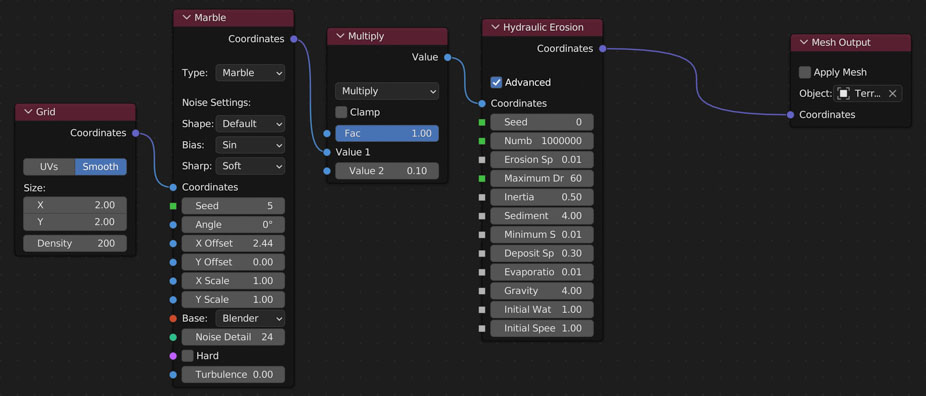Open the Bias dropdown set to Sin
The width and height of the screenshot is (926, 396).
coord(250,145)
